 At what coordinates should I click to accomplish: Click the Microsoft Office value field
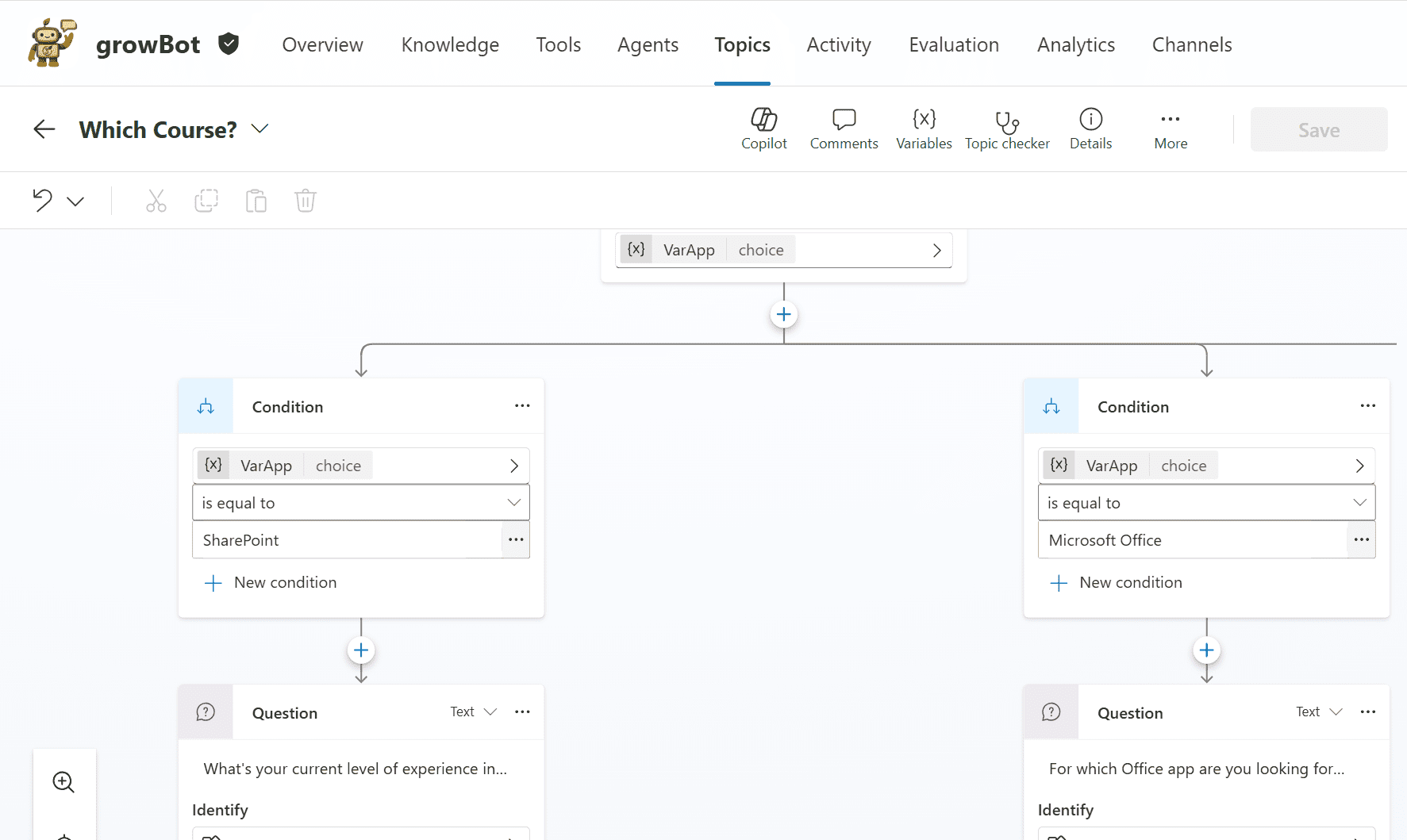click(x=1192, y=541)
